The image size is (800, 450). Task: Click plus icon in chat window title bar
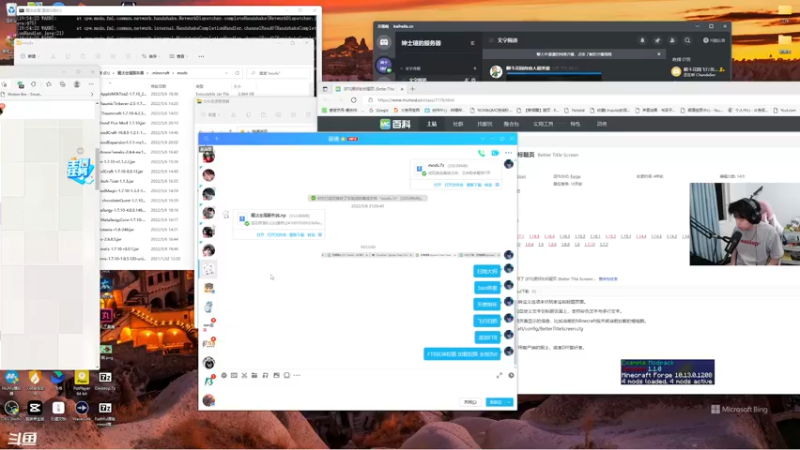[217, 138]
